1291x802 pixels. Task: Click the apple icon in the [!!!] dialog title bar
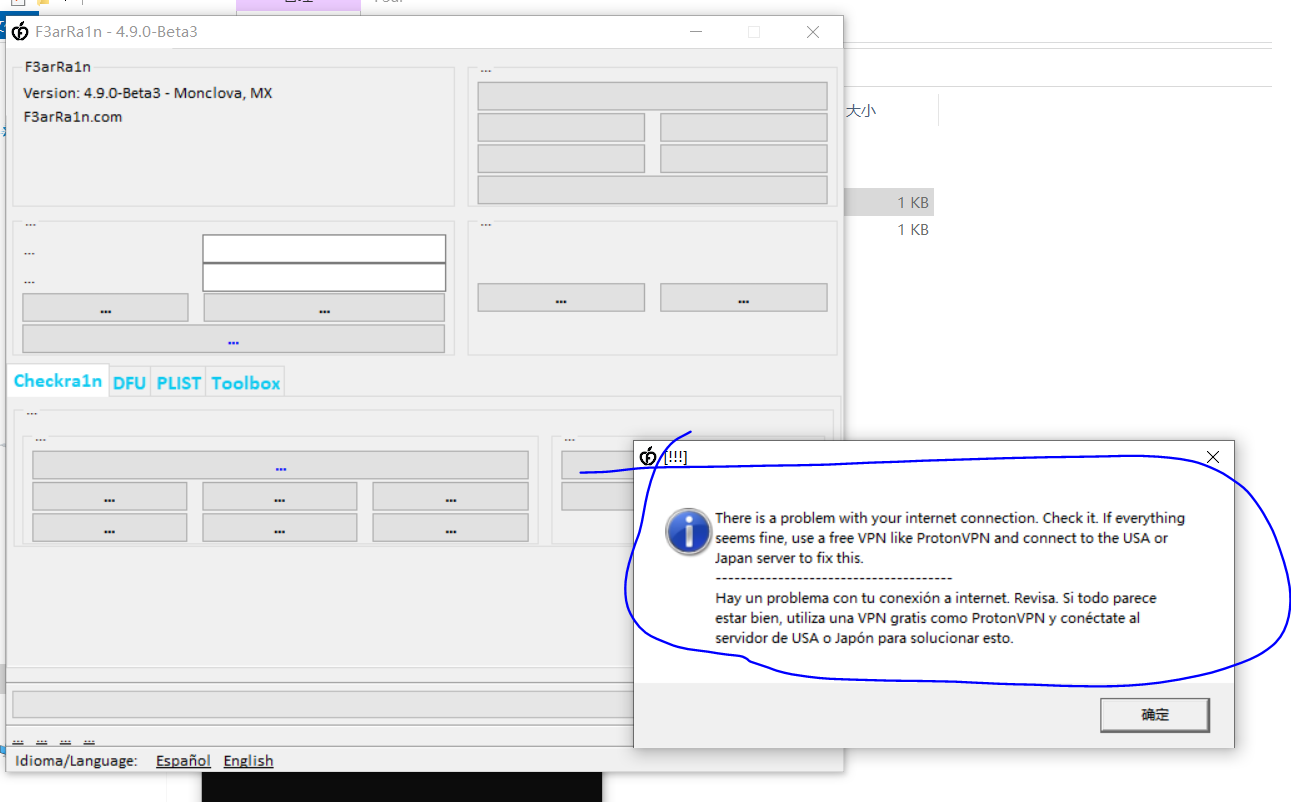pos(648,457)
